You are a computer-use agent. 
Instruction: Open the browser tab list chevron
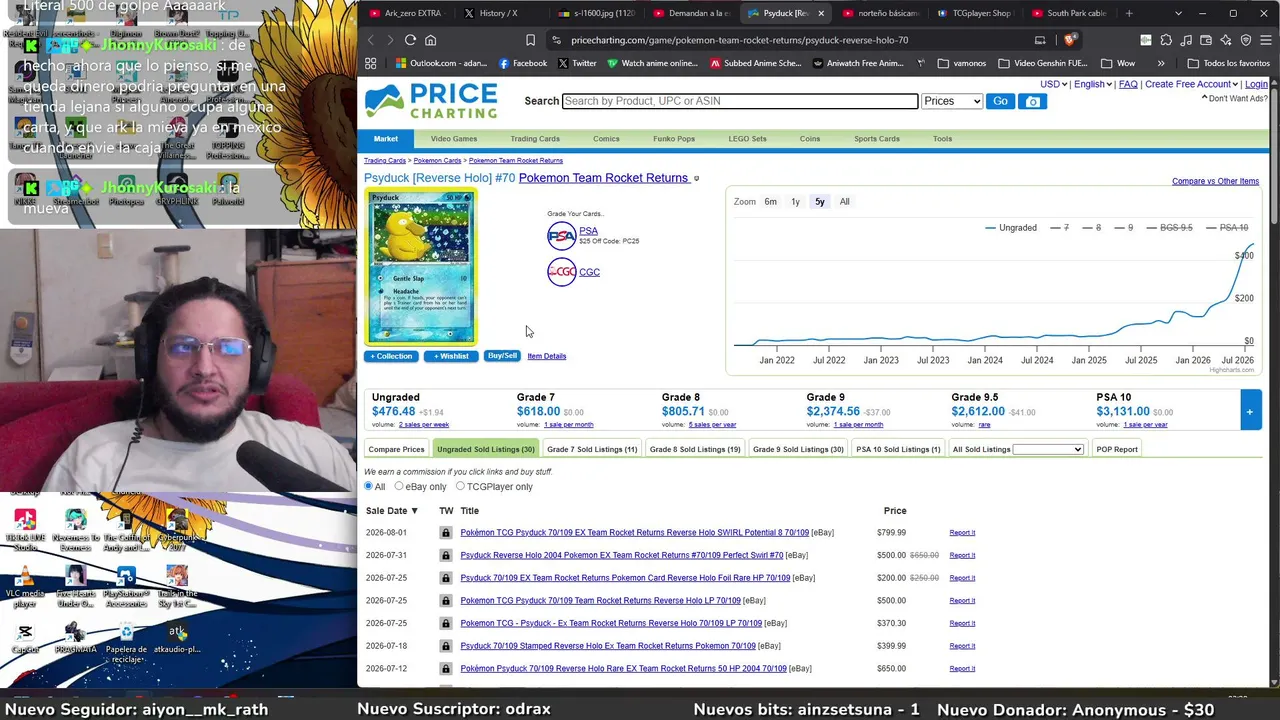1178,13
